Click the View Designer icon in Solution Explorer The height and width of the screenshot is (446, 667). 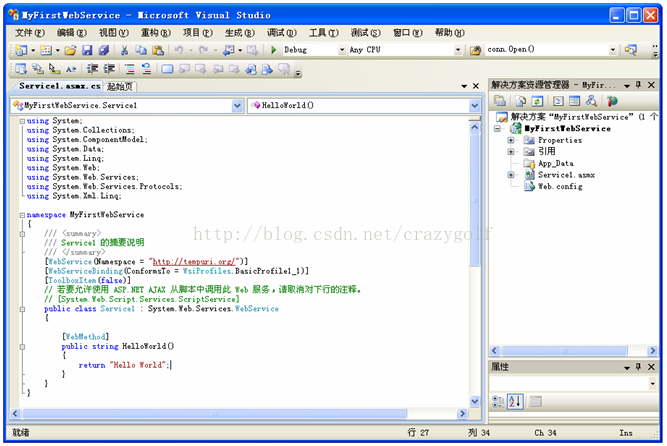pyautogui.click(x=575, y=101)
